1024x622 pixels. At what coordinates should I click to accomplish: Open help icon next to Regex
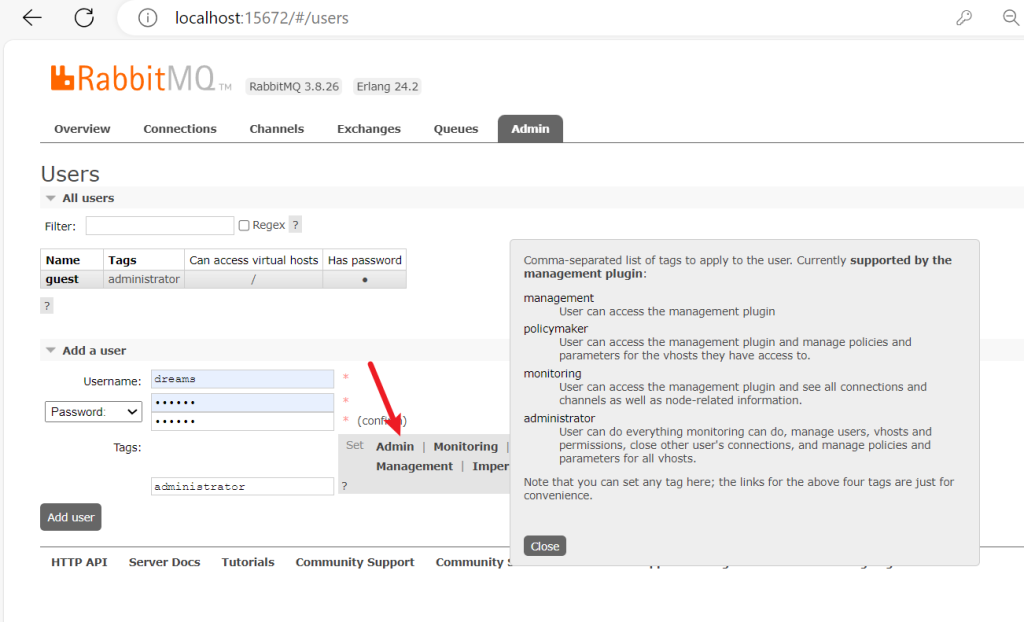tap(295, 225)
